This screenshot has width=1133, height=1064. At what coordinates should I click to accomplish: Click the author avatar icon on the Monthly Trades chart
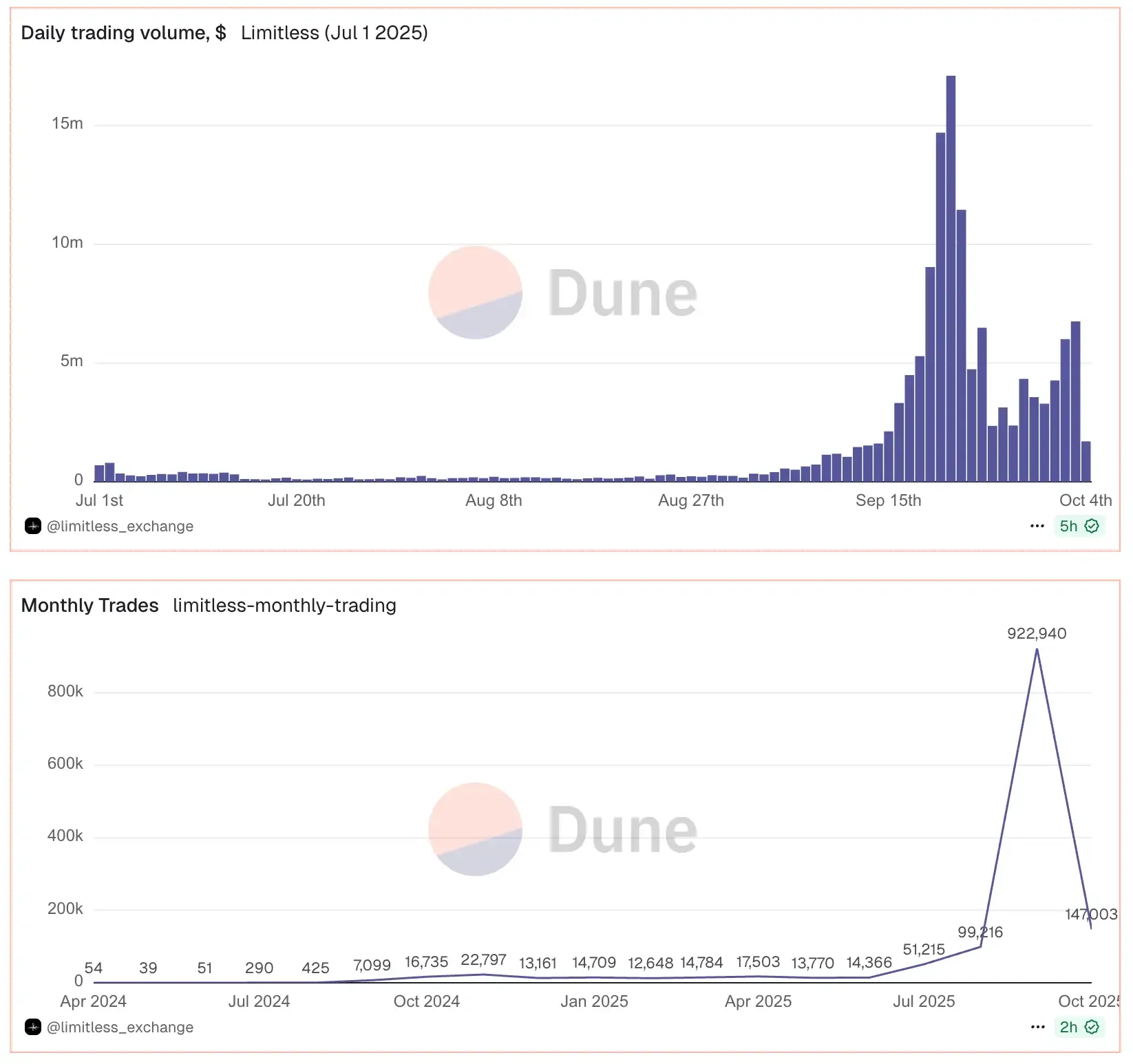tap(32, 1027)
